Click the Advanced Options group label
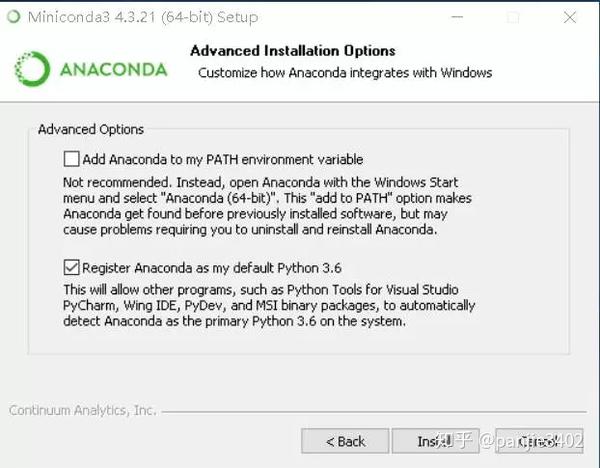This screenshot has height=468, width=600. coord(91,129)
